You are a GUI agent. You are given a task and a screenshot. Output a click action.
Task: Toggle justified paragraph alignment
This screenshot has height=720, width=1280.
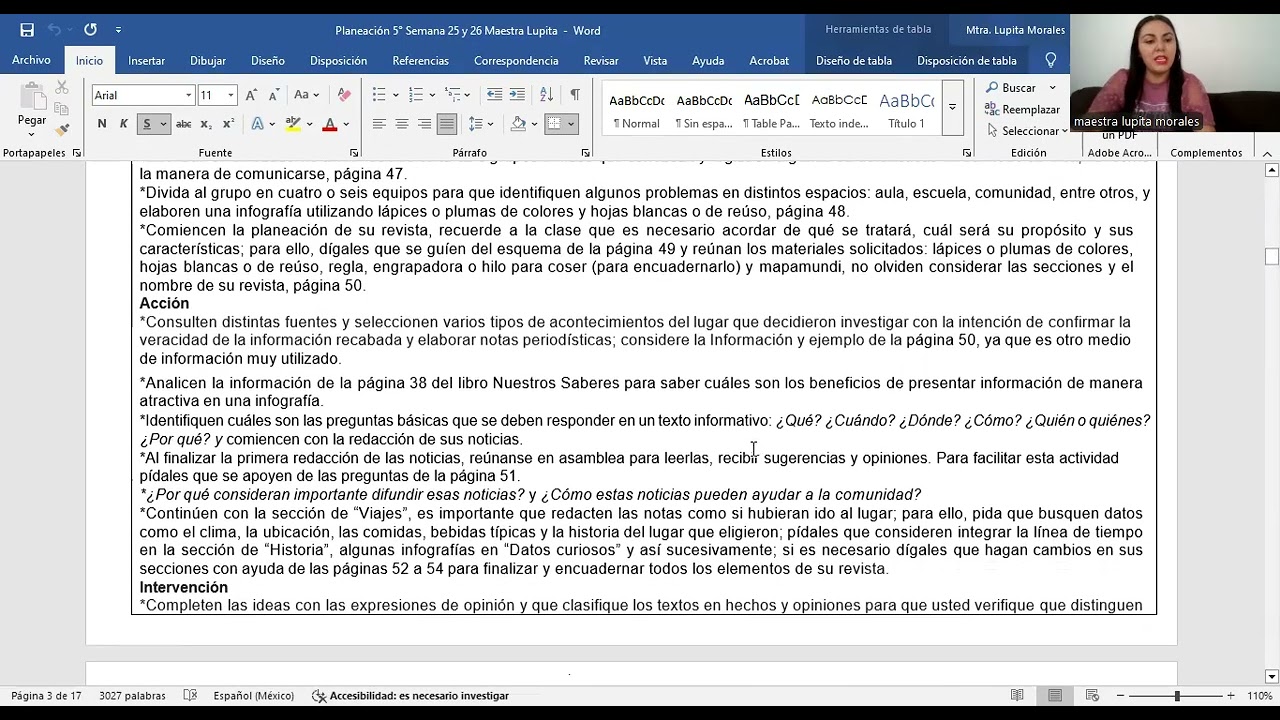(446, 124)
